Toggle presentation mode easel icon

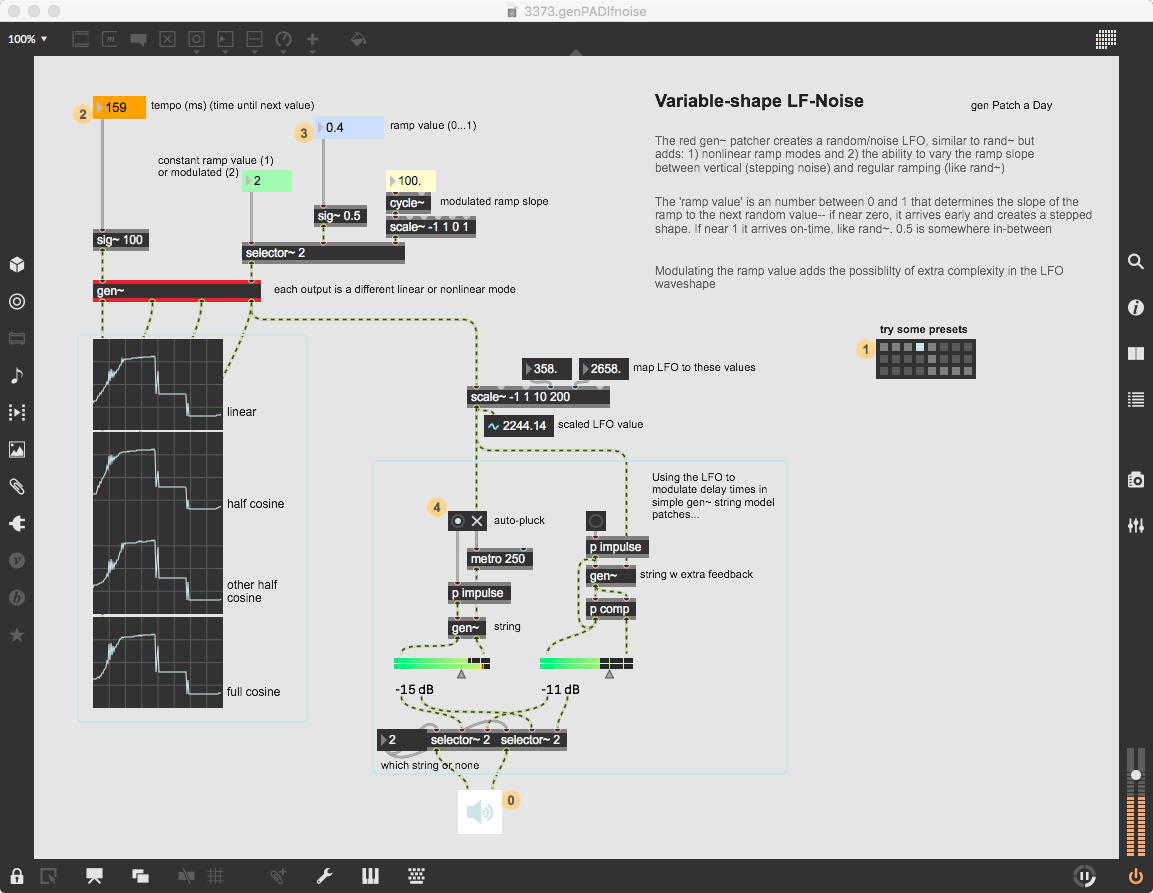pyautogui.click(x=94, y=876)
